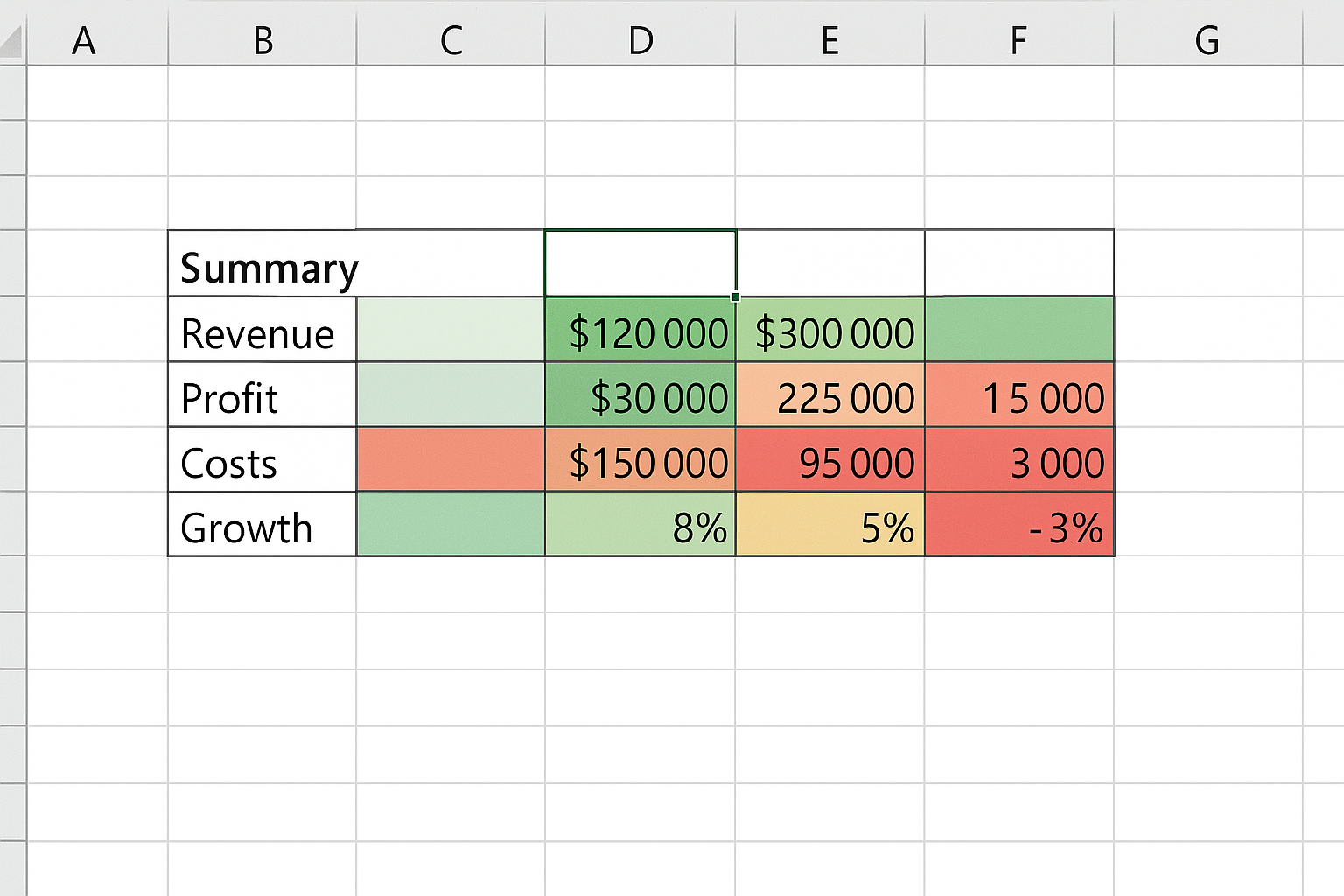This screenshot has width=1344, height=896.
Task: Select column F header
Action: [1018, 40]
